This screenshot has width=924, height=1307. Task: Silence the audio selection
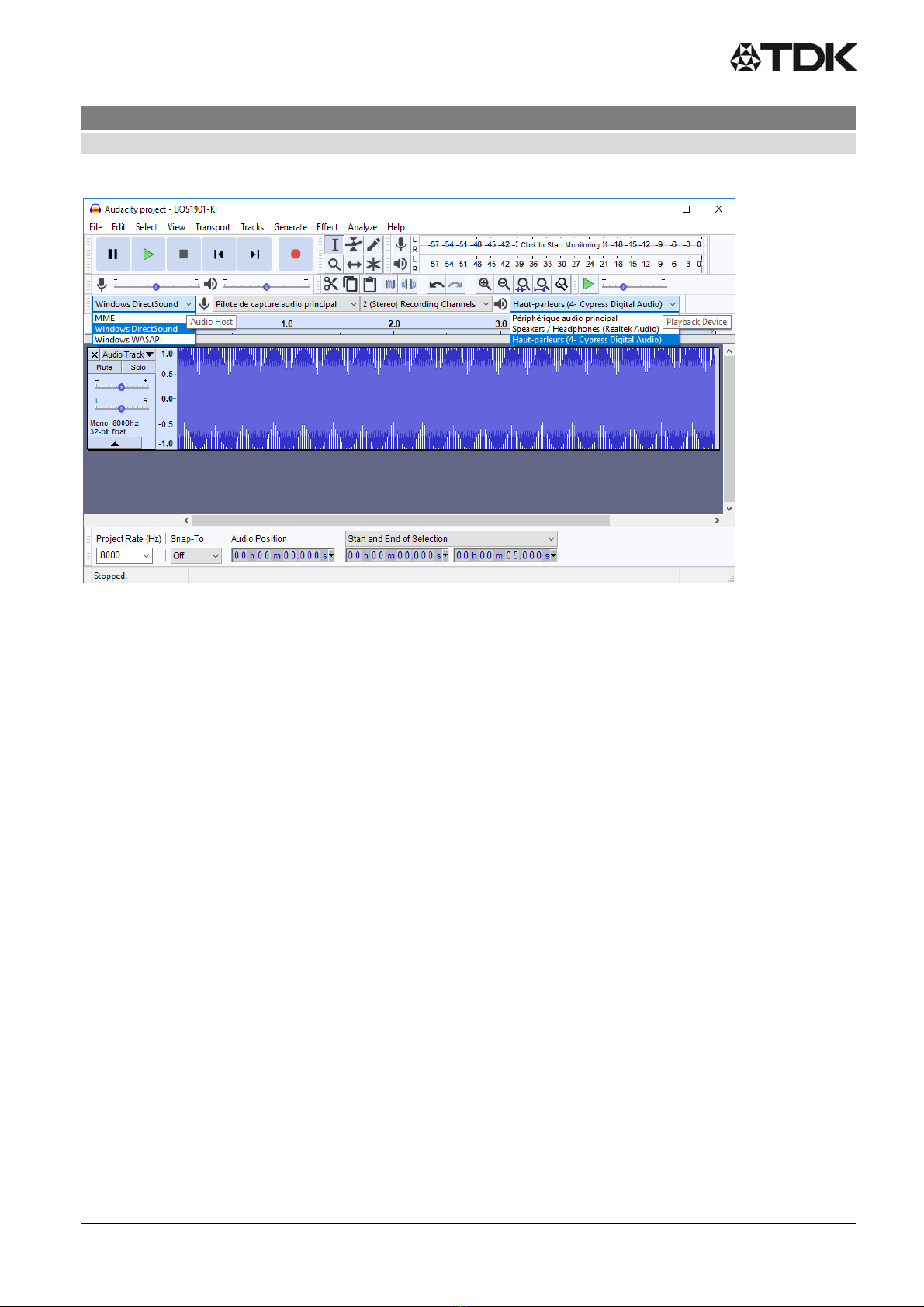(409, 284)
